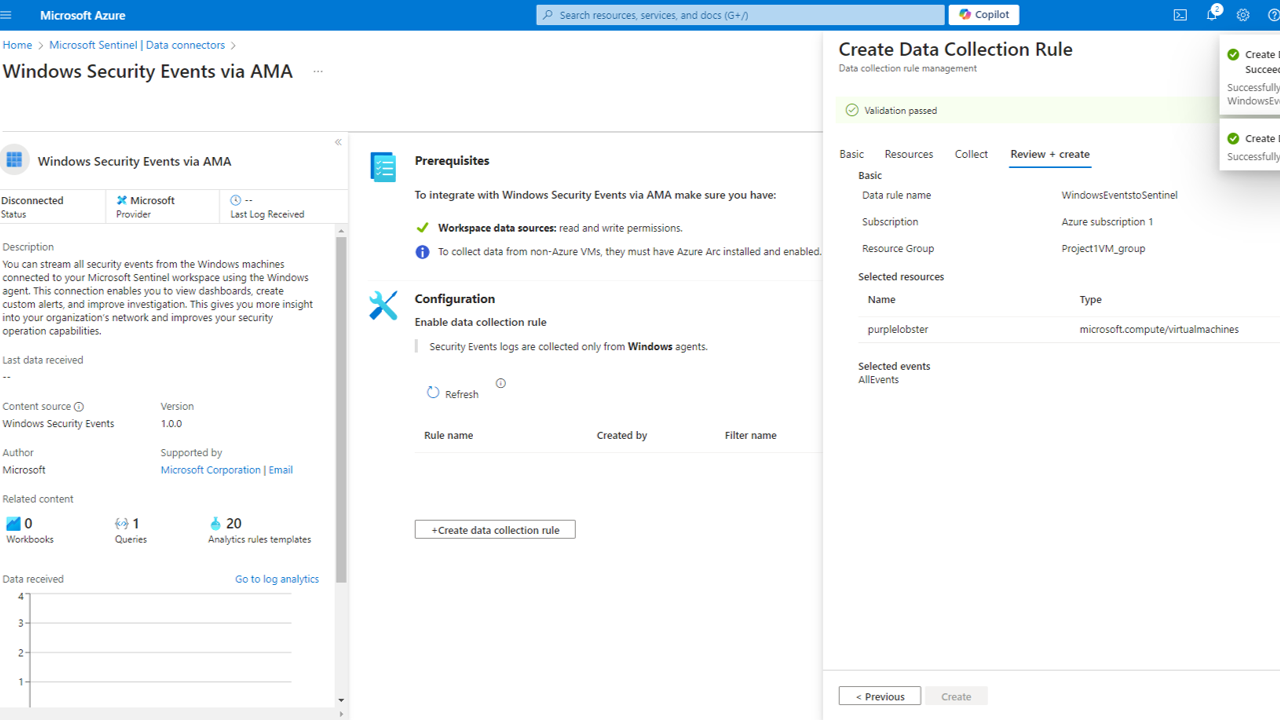Open the help question mark icon

(x=1273, y=15)
